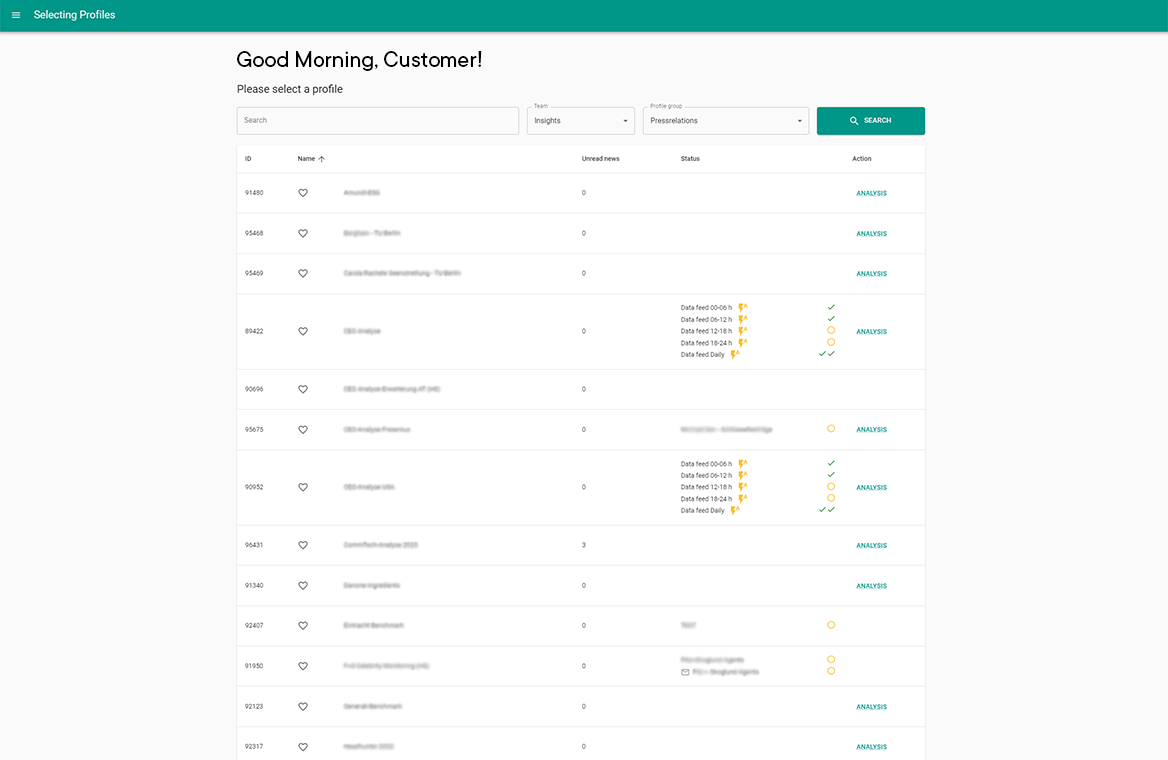Click the envelope icon in profile 91950 status
The width and height of the screenshot is (1168, 760).
pyautogui.click(x=685, y=672)
